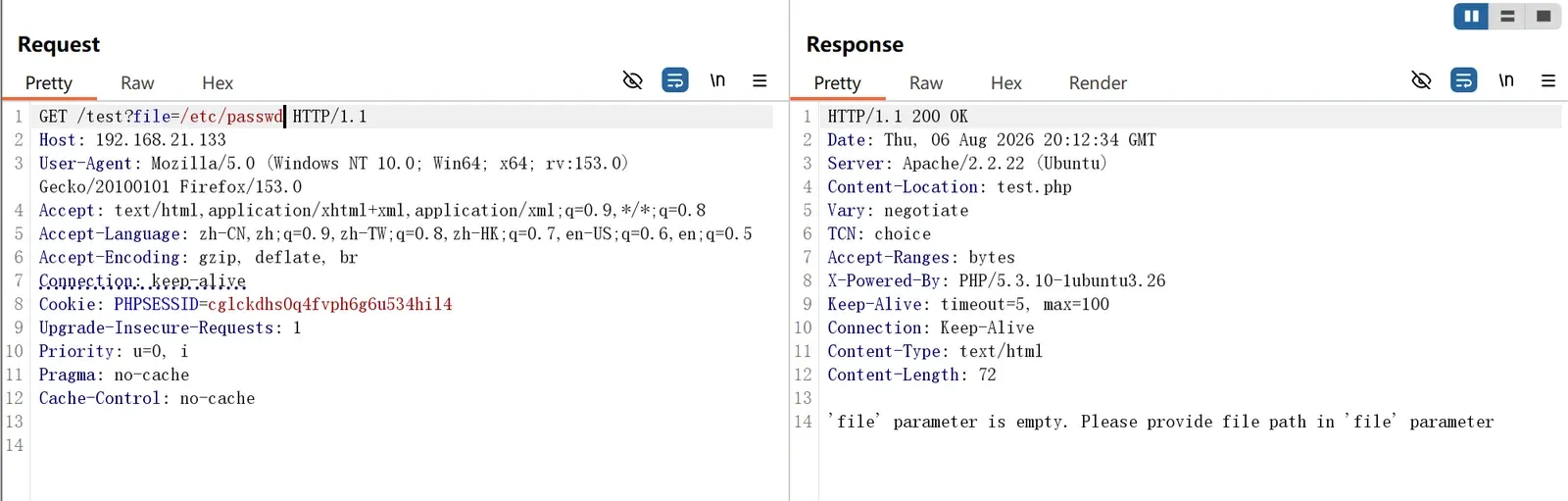Viewport: 1568px width, 501px height.
Task: Click empty line 14 in request editor
Action: click(402, 446)
